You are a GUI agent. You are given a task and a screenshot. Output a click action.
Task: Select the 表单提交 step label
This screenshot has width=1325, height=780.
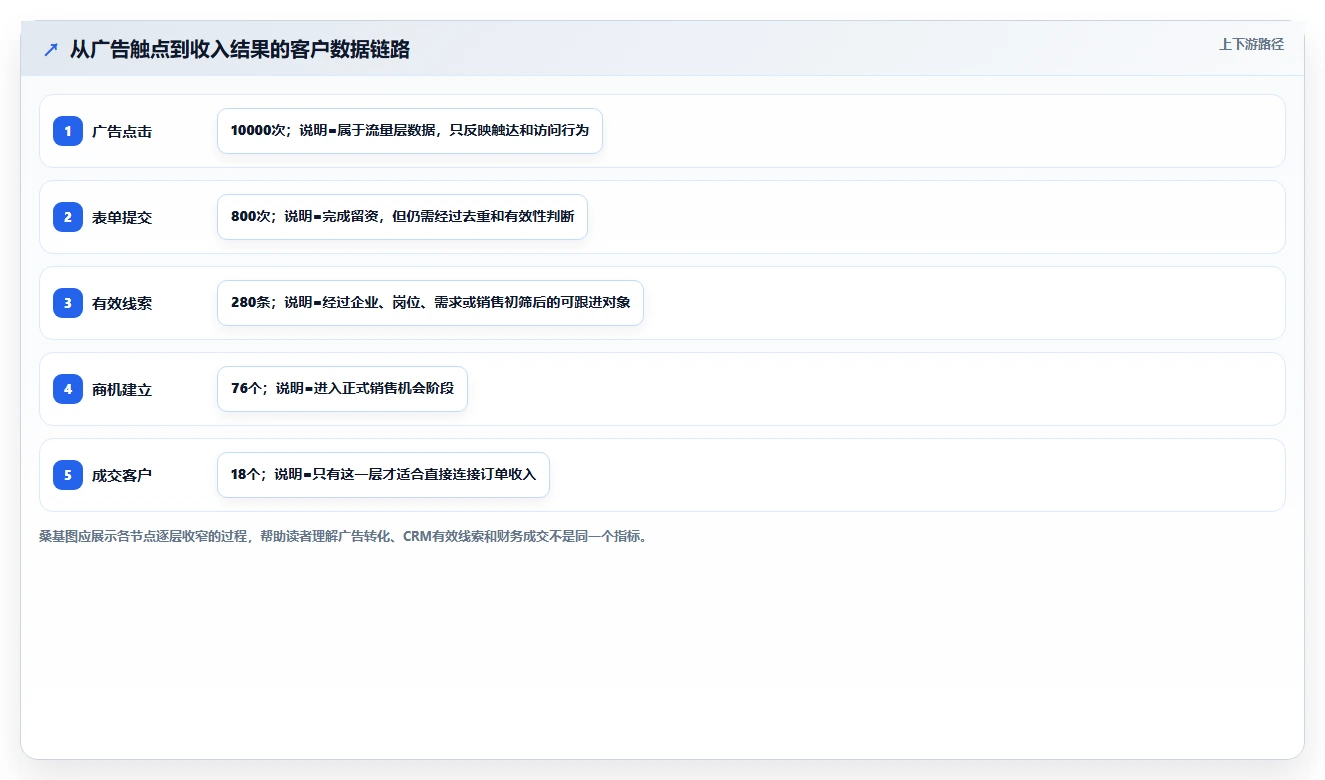click(x=122, y=217)
